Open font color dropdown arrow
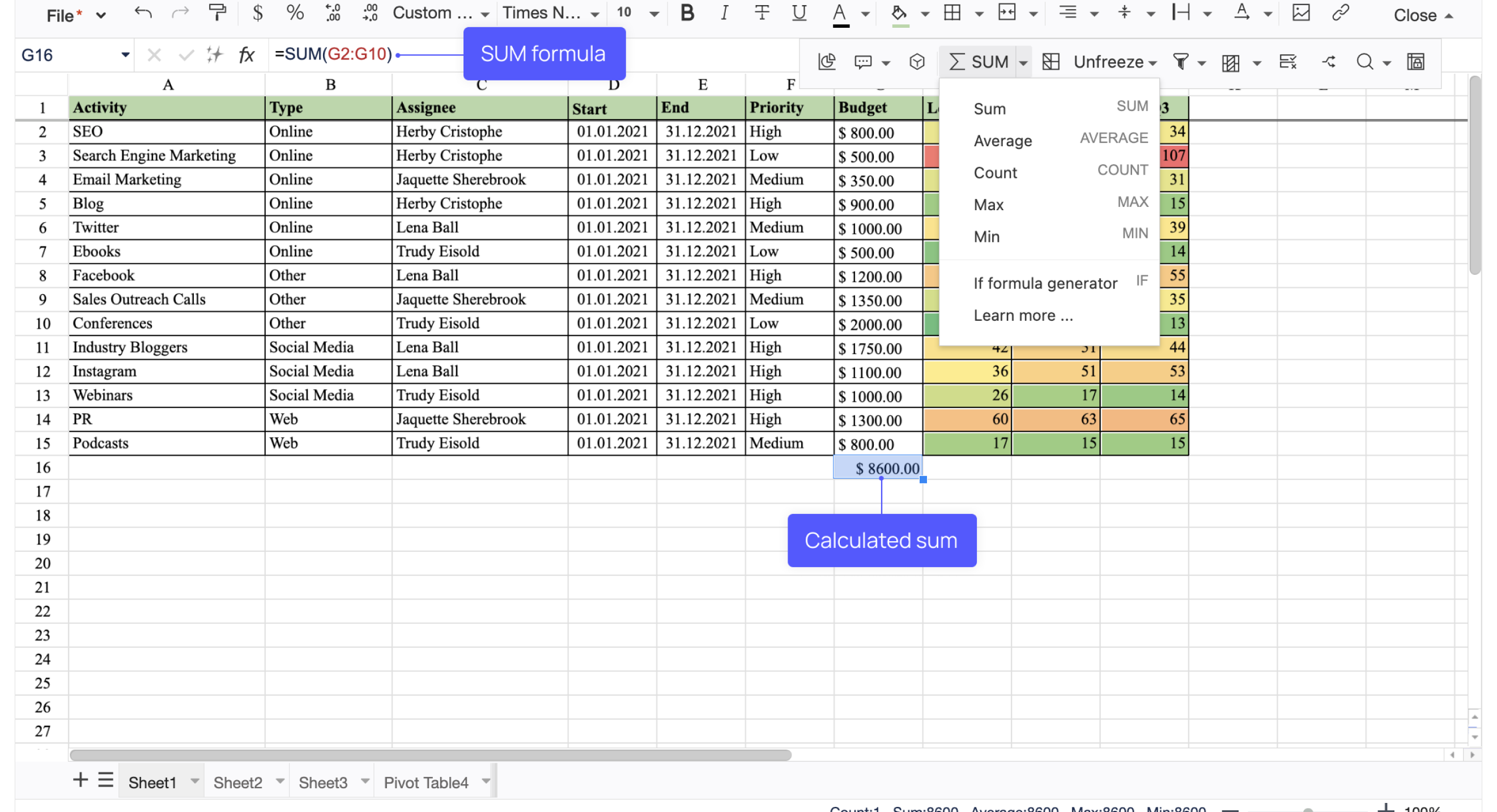 pos(865,14)
